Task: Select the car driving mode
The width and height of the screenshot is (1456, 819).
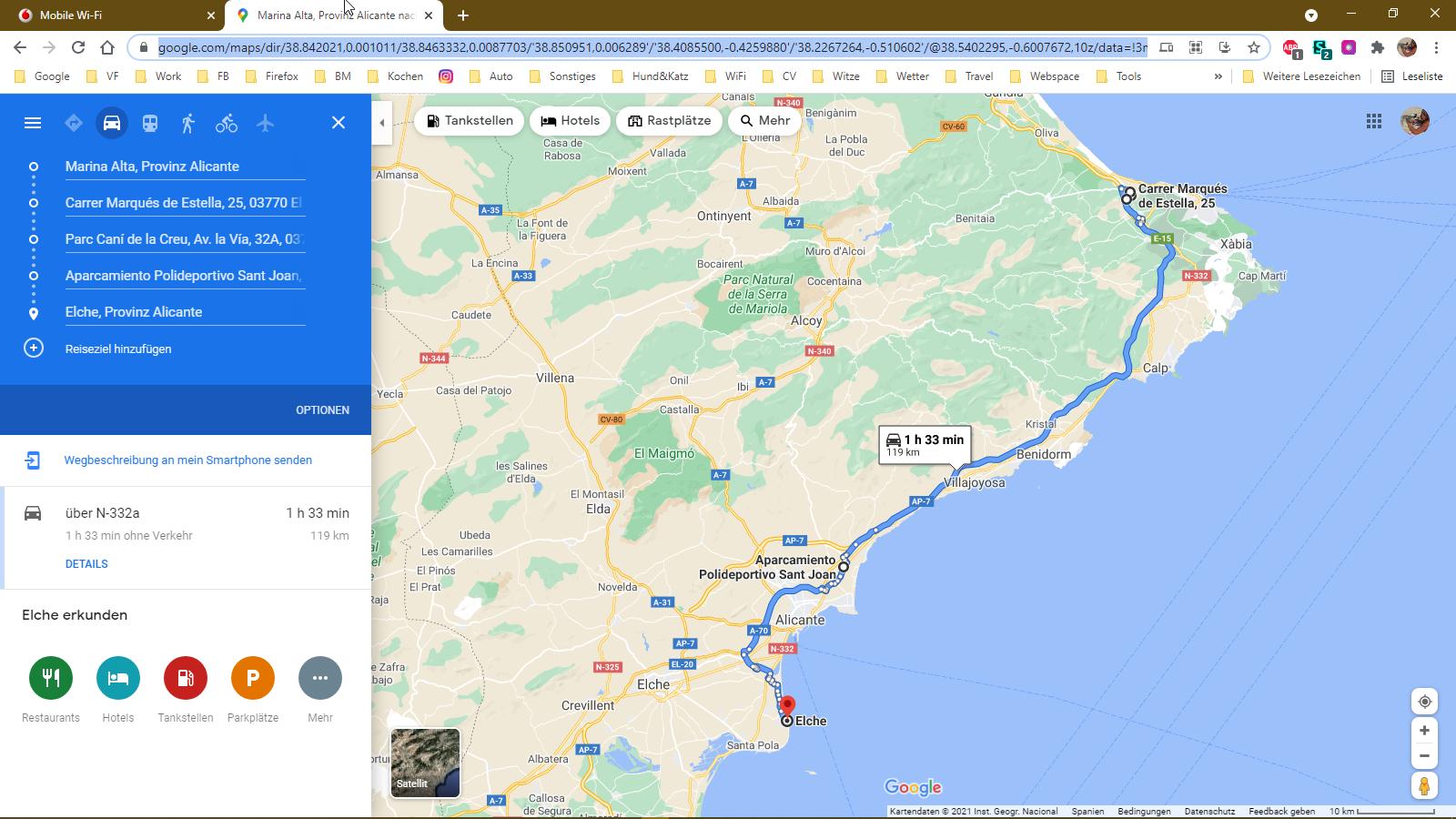Action: pyautogui.click(x=112, y=123)
